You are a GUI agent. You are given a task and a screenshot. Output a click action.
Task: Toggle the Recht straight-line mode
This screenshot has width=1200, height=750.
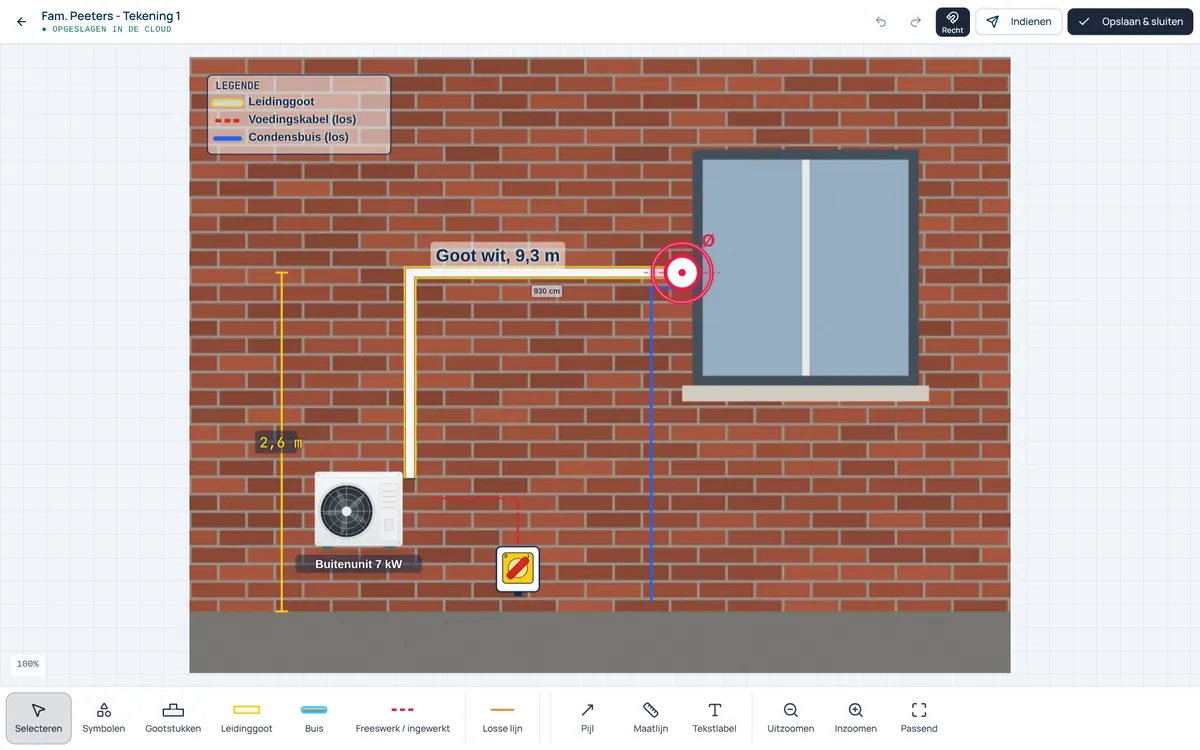click(953, 22)
